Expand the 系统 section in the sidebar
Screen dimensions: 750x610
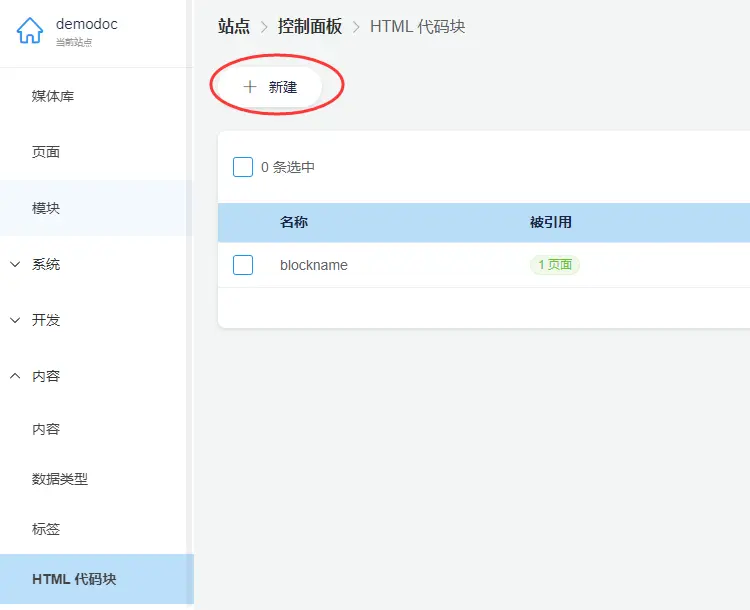(x=15, y=264)
